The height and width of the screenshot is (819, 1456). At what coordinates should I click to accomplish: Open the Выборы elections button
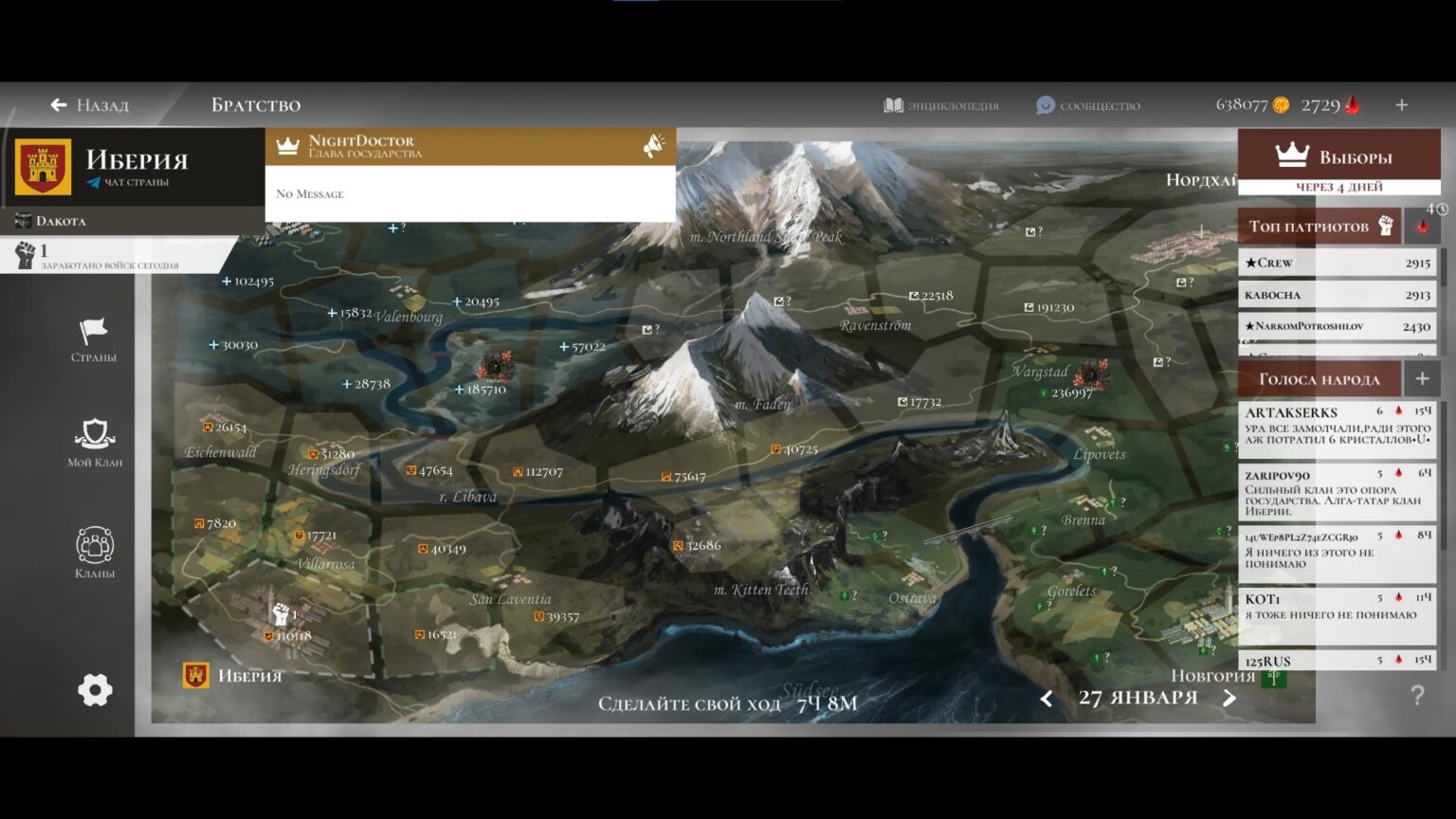coord(1338,155)
